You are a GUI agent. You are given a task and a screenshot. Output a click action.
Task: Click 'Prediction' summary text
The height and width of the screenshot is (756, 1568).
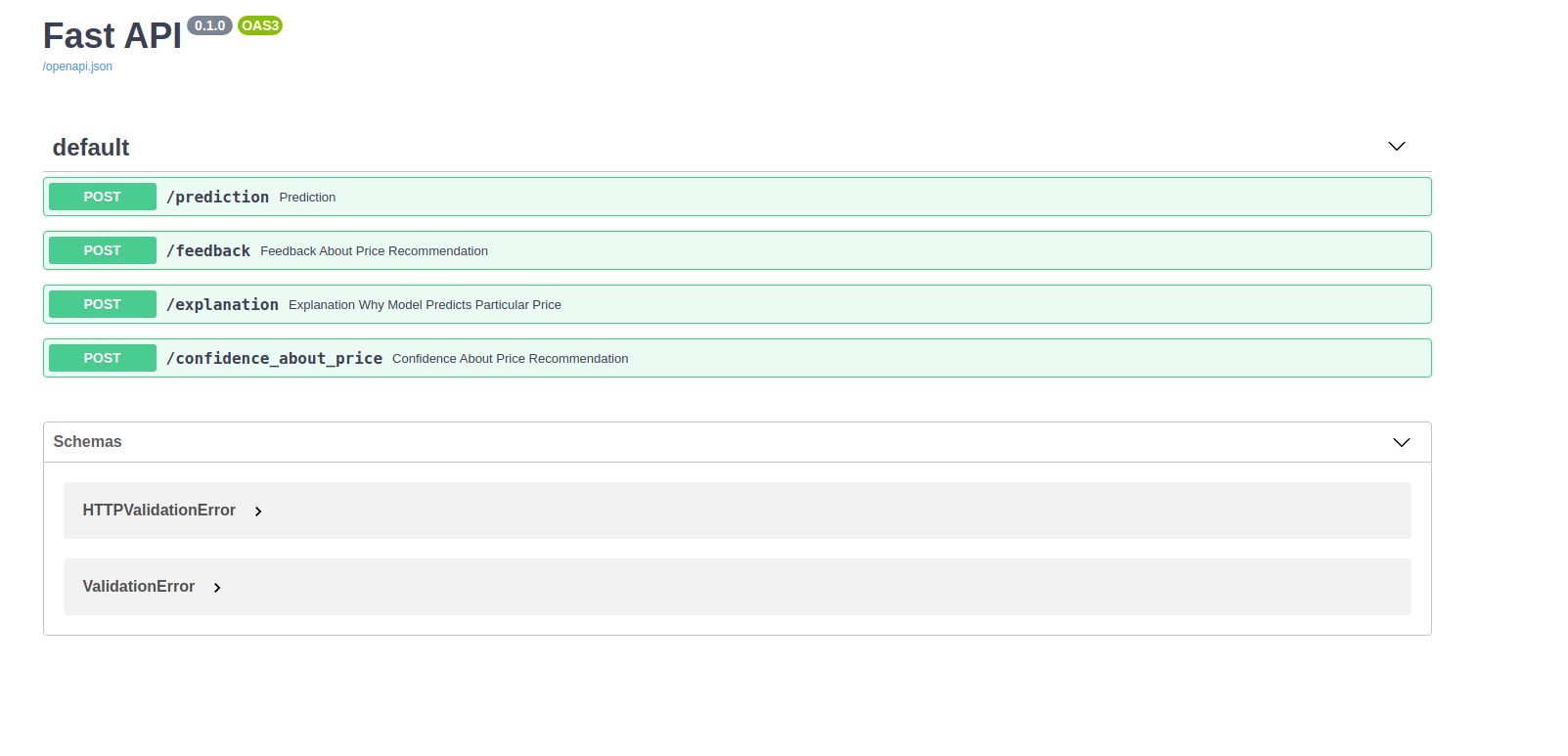pos(307,198)
